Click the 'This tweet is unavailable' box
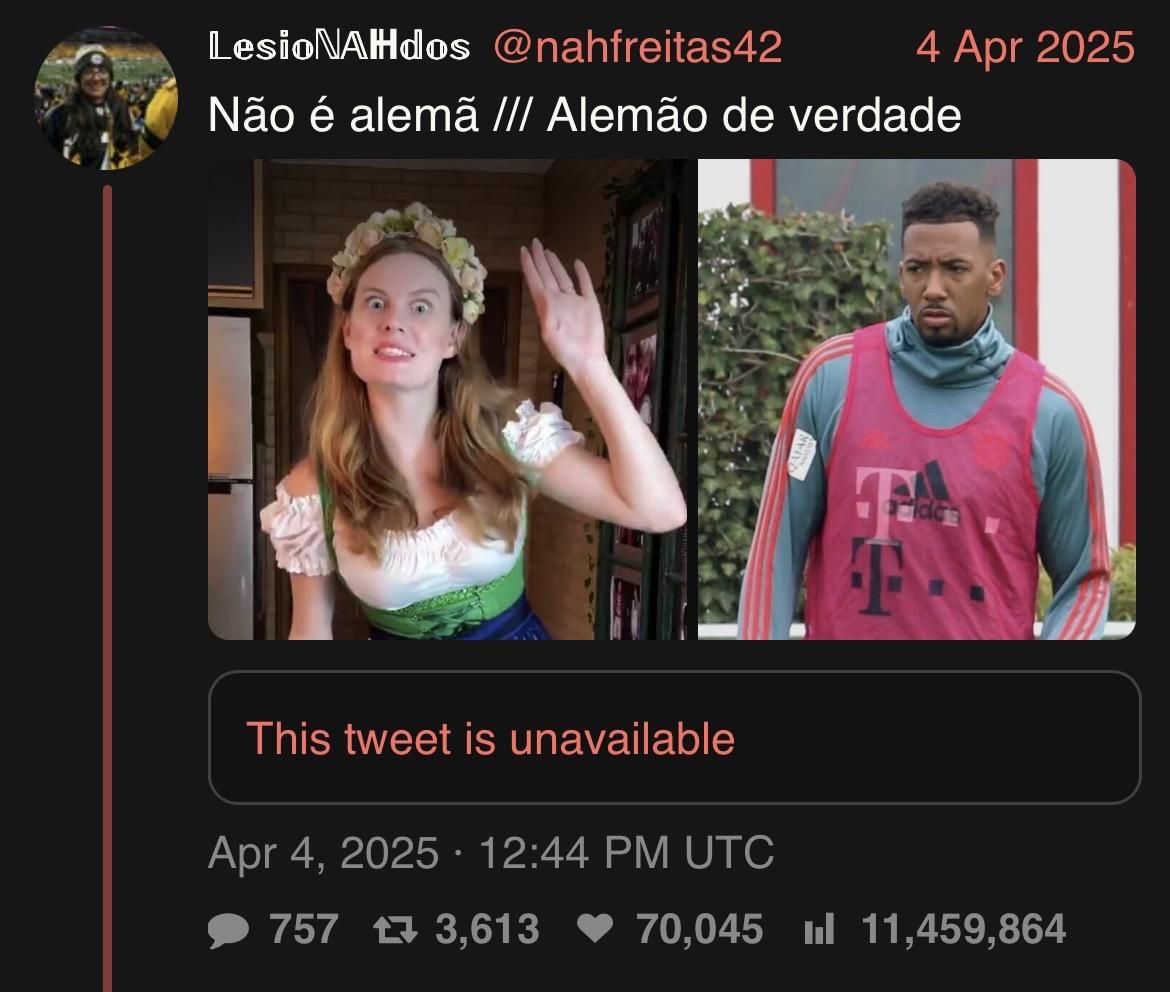 [675, 737]
